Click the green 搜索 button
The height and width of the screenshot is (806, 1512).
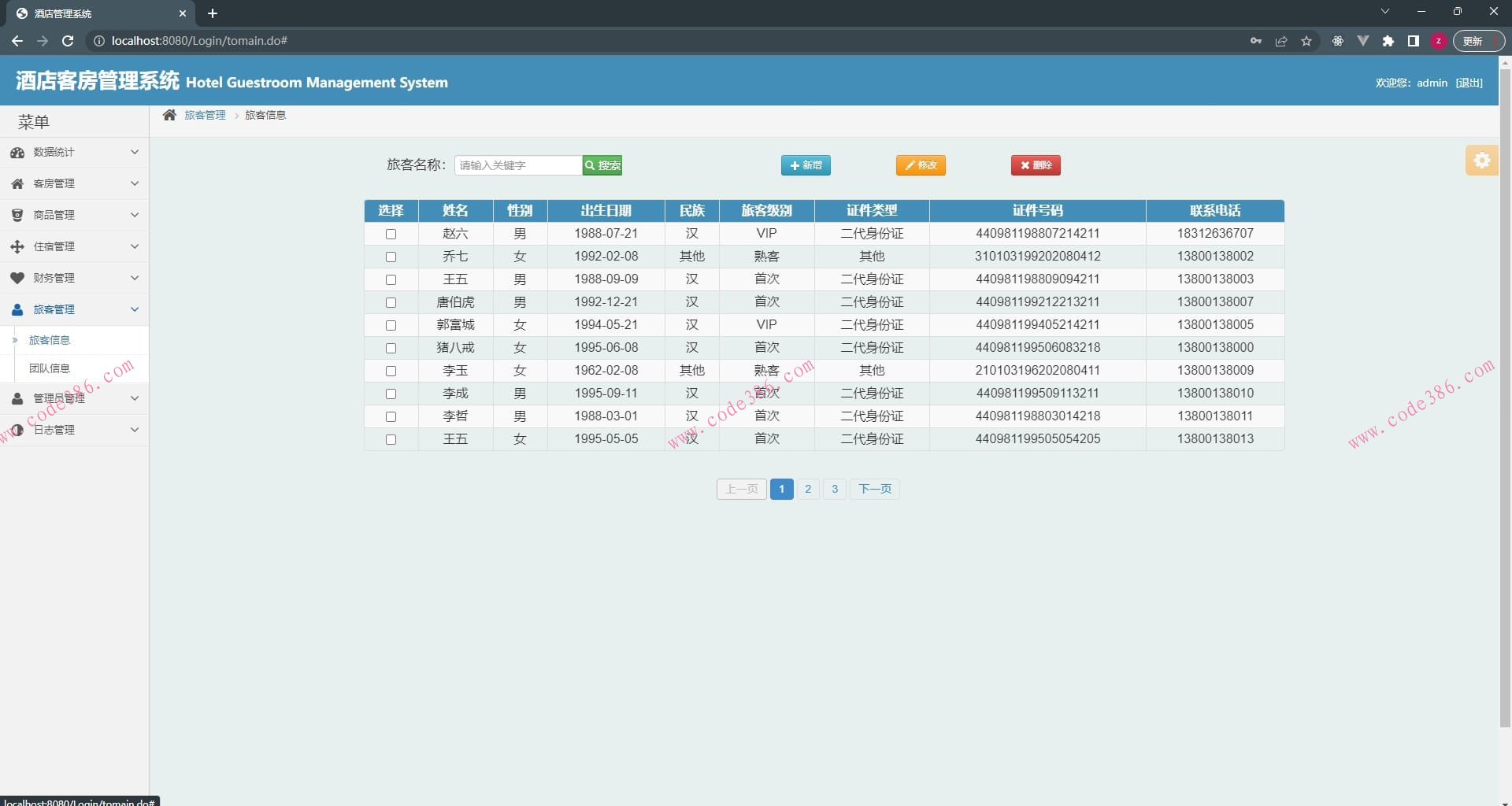pos(602,165)
